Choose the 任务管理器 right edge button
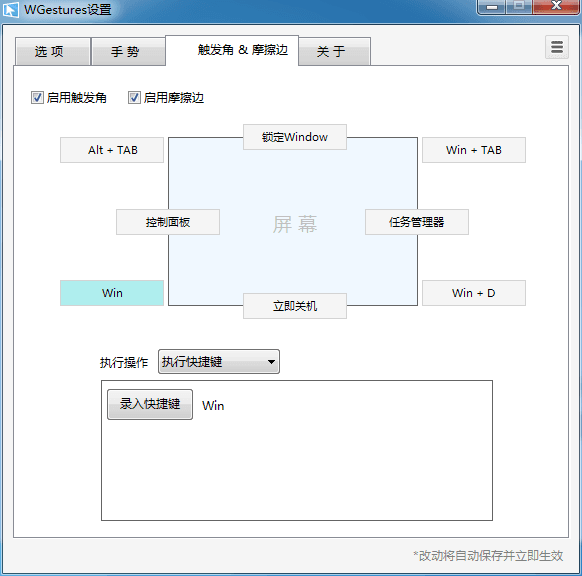 (x=417, y=222)
